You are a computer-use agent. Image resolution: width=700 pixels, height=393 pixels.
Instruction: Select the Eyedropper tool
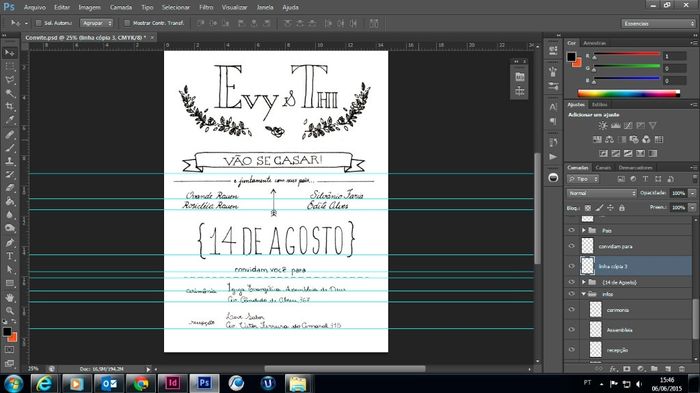(9, 120)
